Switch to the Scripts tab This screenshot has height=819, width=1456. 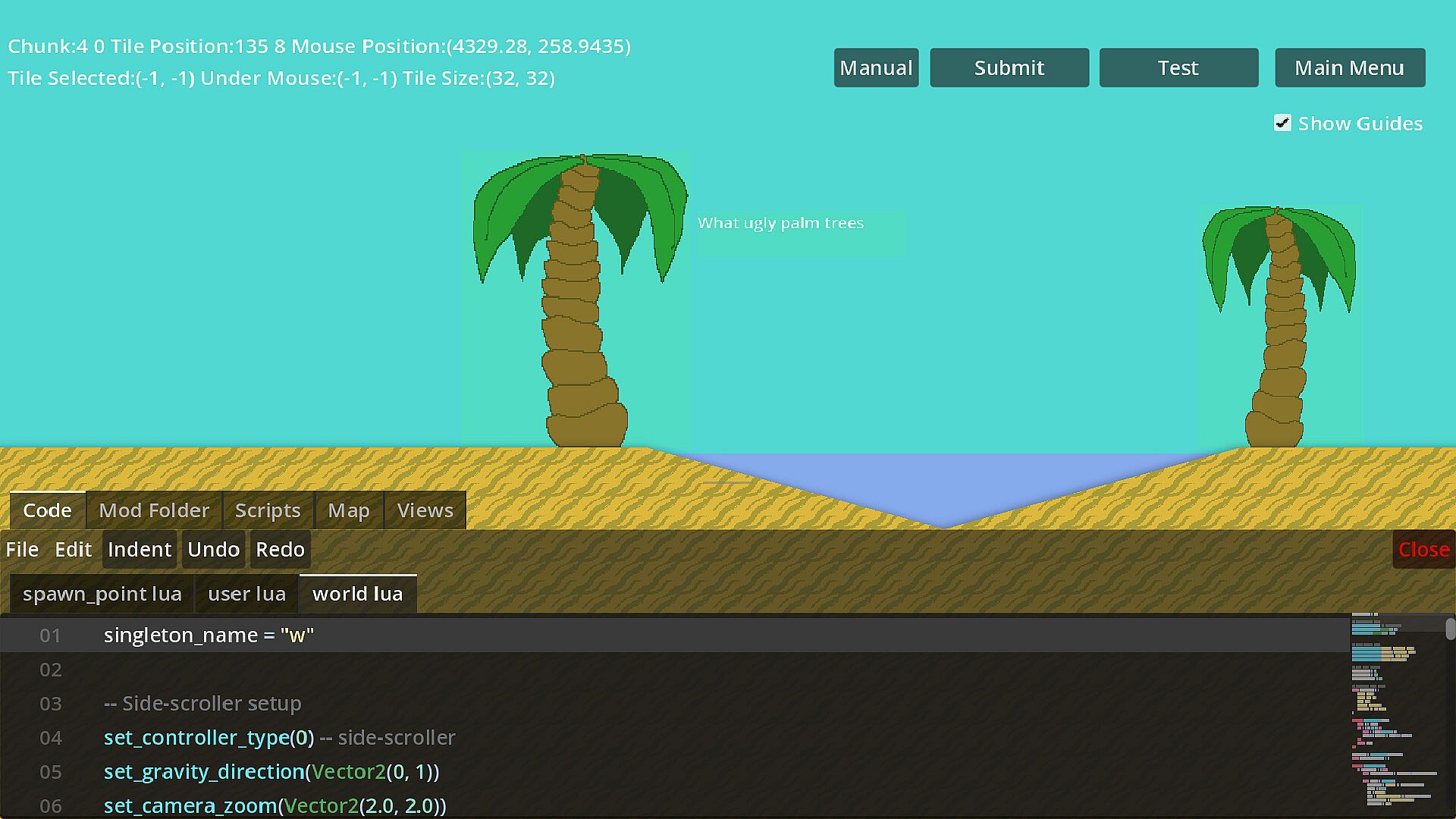pos(268,510)
